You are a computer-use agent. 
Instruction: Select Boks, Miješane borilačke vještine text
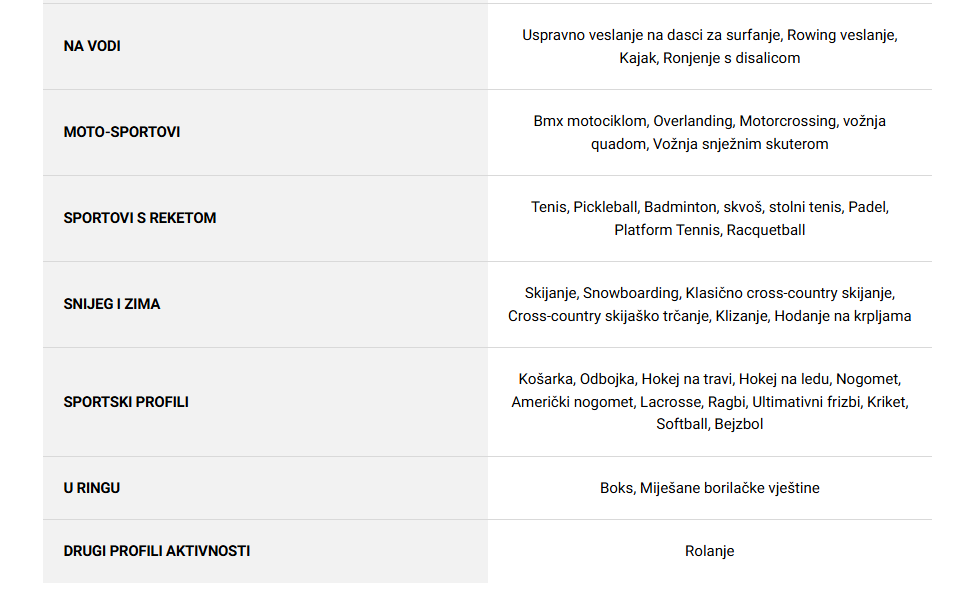pyautogui.click(x=709, y=488)
